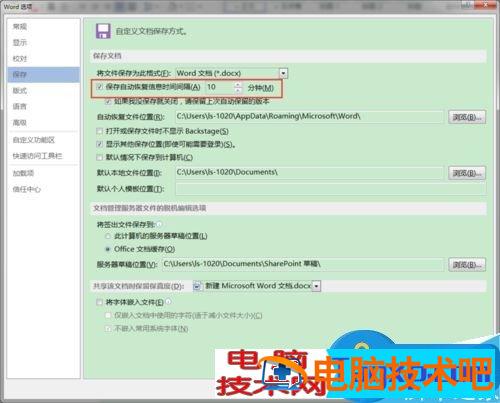This screenshot has width=500, height=403.
Task: Click the 默认个人模板位置 field
Action: click(x=331, y=189)
